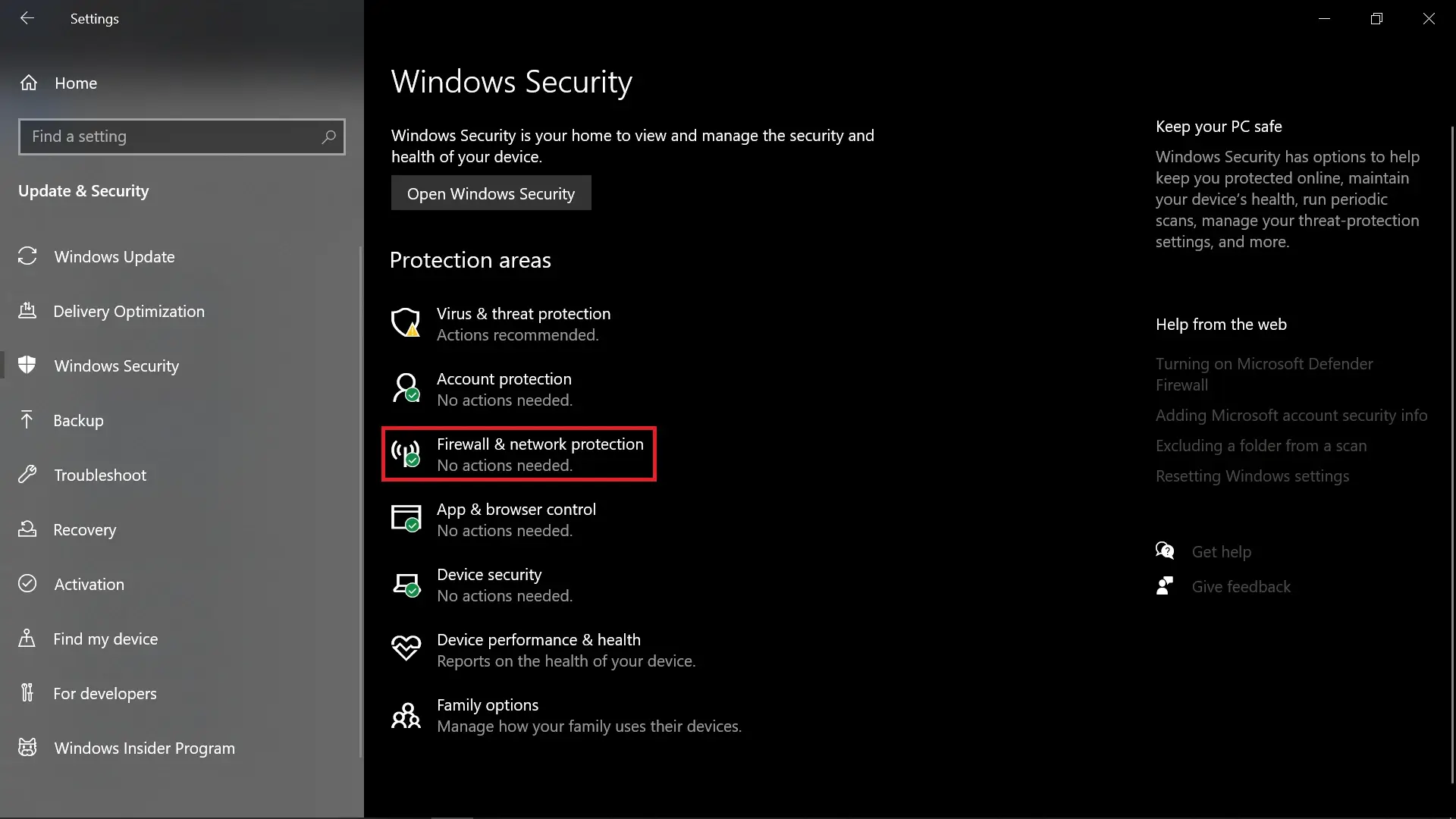Click Adding Microsoft account security info link
The width and height of the screenshot is (1456, 819).
click(1291, 415)
